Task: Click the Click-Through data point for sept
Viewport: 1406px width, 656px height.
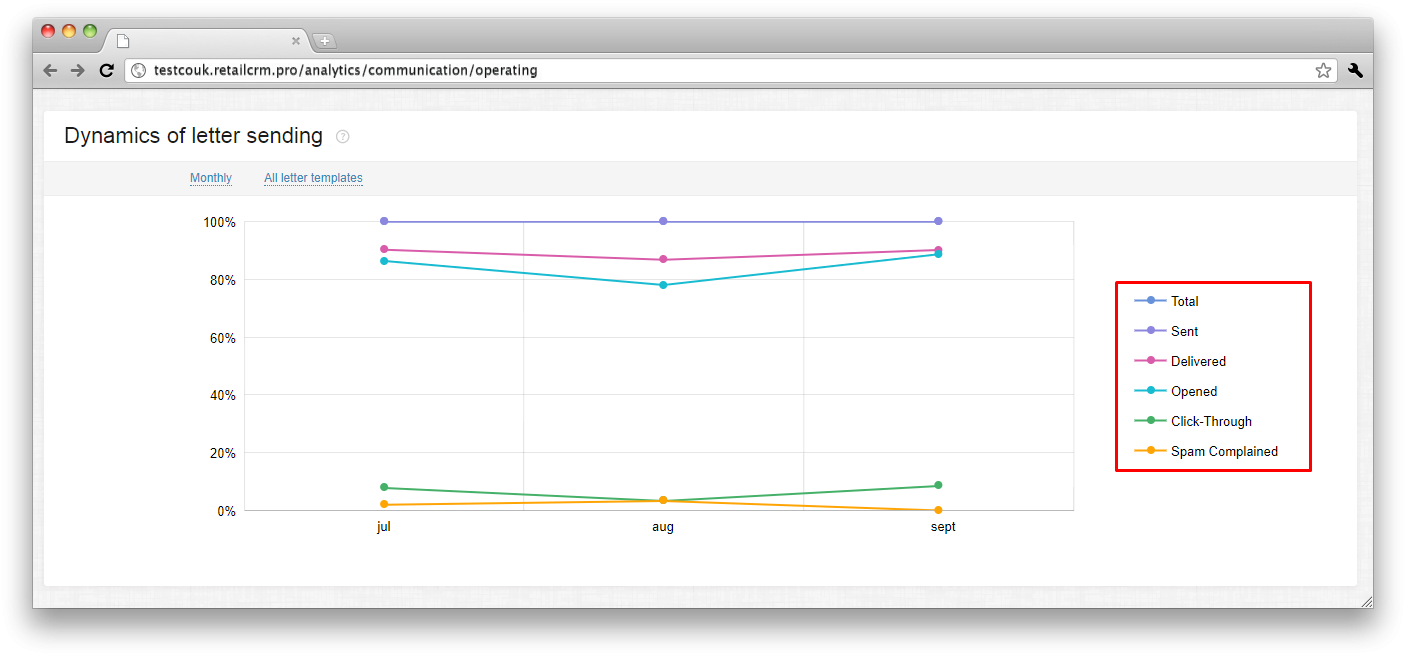Action: 938,486
